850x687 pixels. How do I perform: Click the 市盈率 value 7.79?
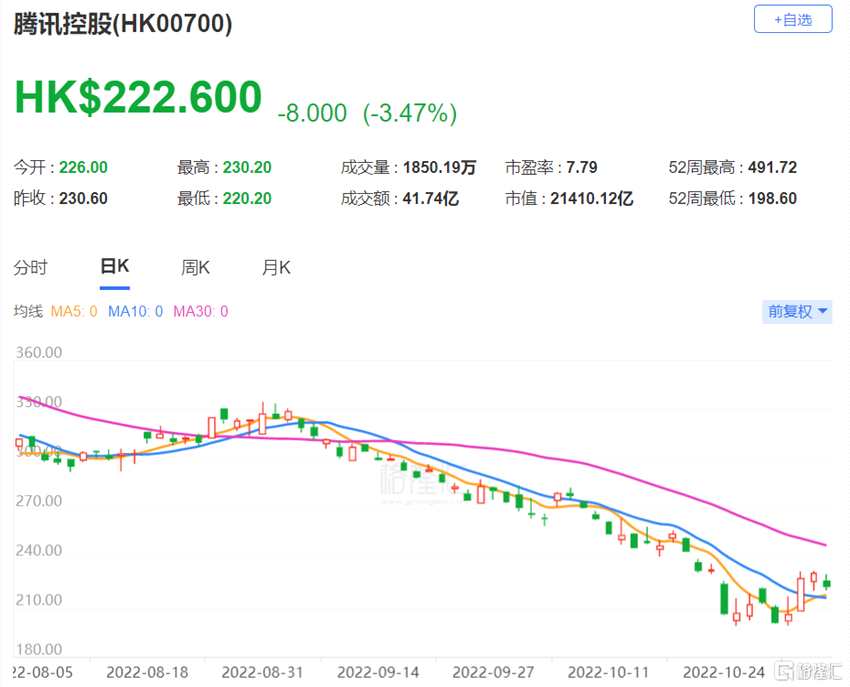coord(582,167)
